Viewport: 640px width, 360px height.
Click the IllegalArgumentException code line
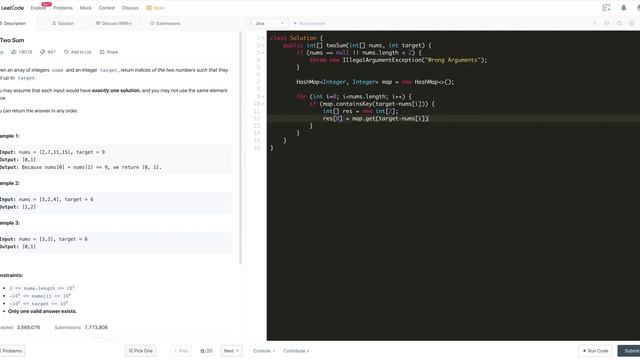(398, 60)
